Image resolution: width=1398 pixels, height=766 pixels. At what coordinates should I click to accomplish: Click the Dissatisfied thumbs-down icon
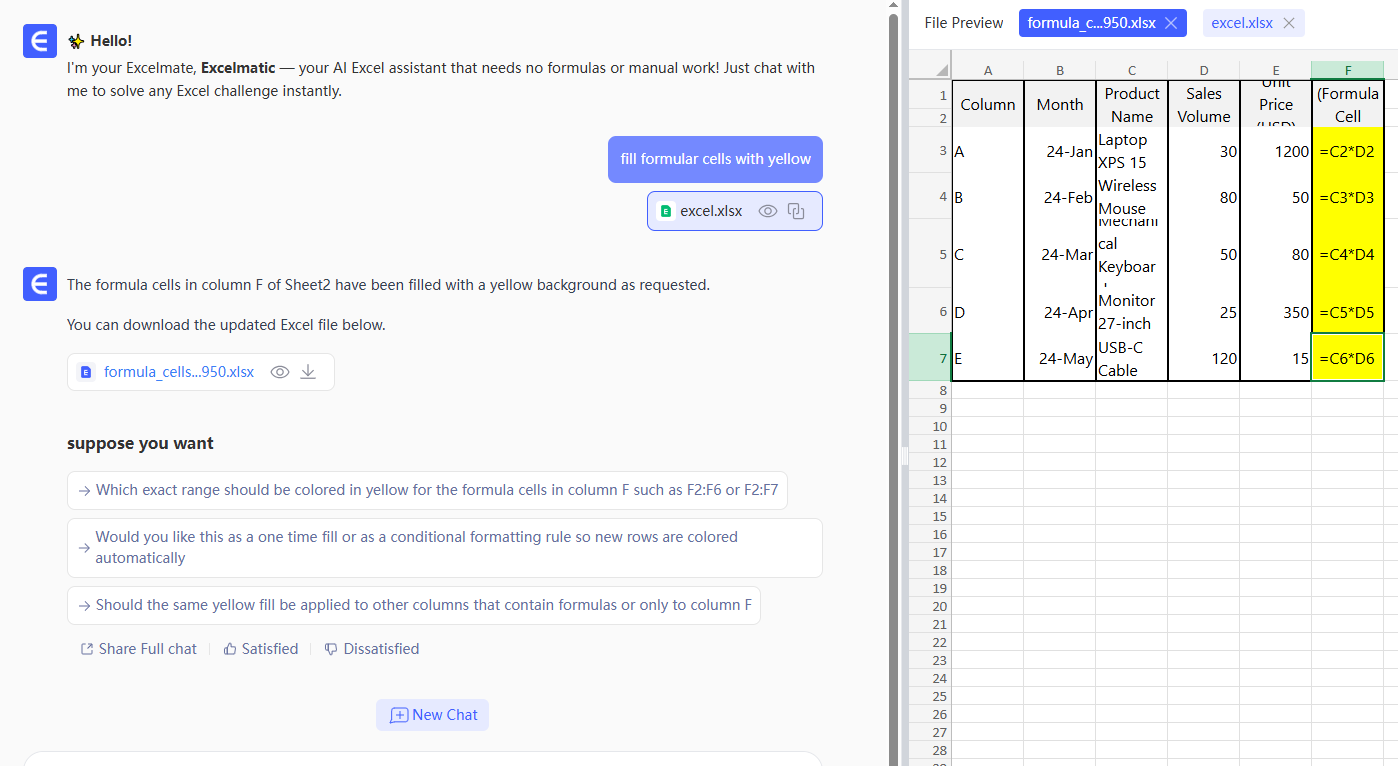[x=332, y=649]
